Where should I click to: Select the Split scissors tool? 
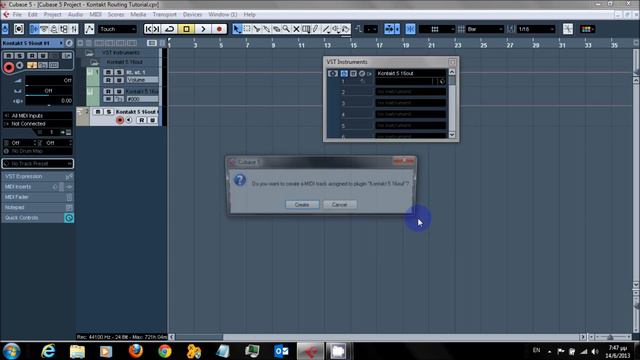[x=257, y=29]
